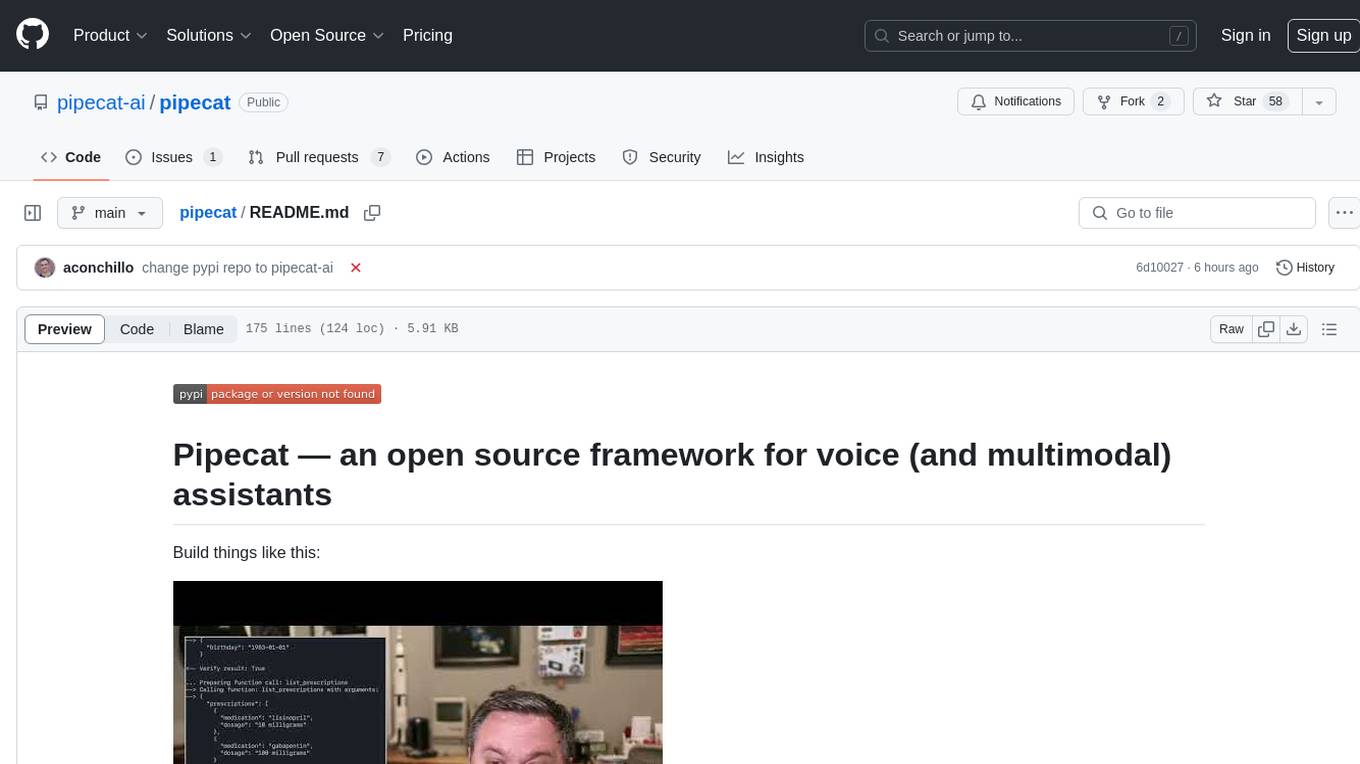
Task: Open the change pypi repo commit message
Action: (x=238, y=268)
